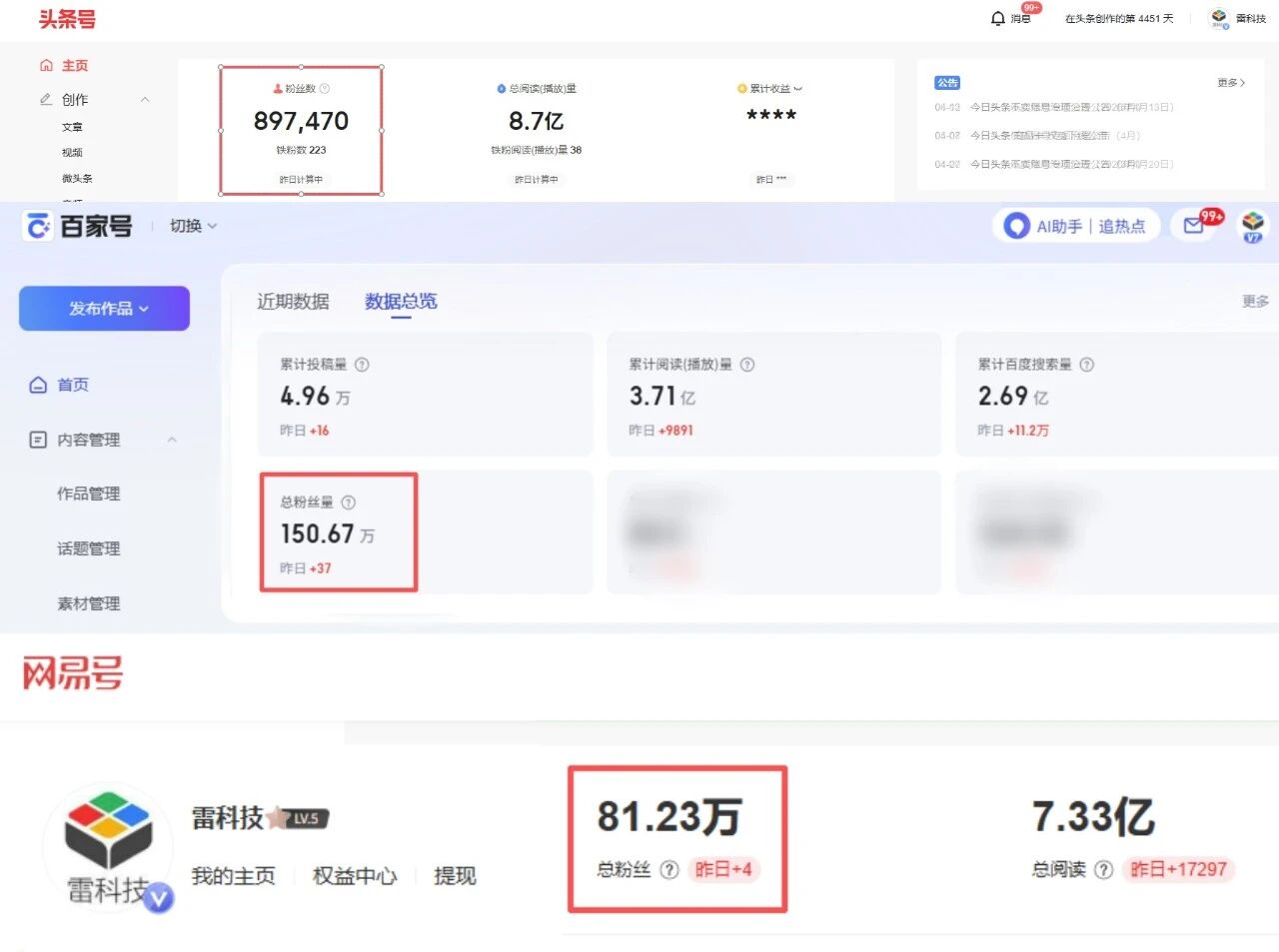Image resolution: width=1279 pixels, height=952 pixels.
Task: Click 更多 in the 百家号 data panel
Action: (x=1255, y=301)
